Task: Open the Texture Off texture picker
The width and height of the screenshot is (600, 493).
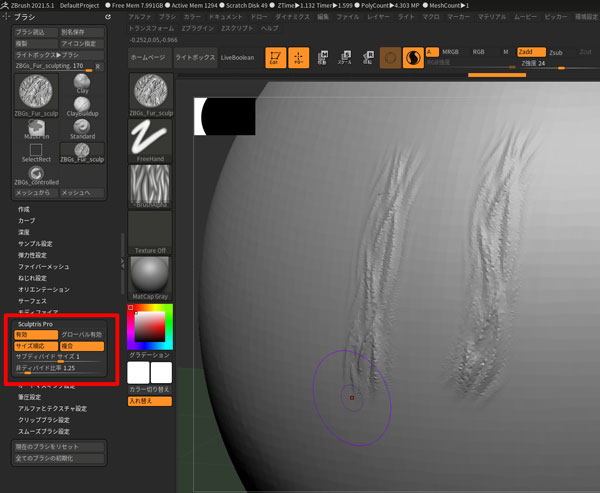Action: pyautogui.click(x=150, y=232)
